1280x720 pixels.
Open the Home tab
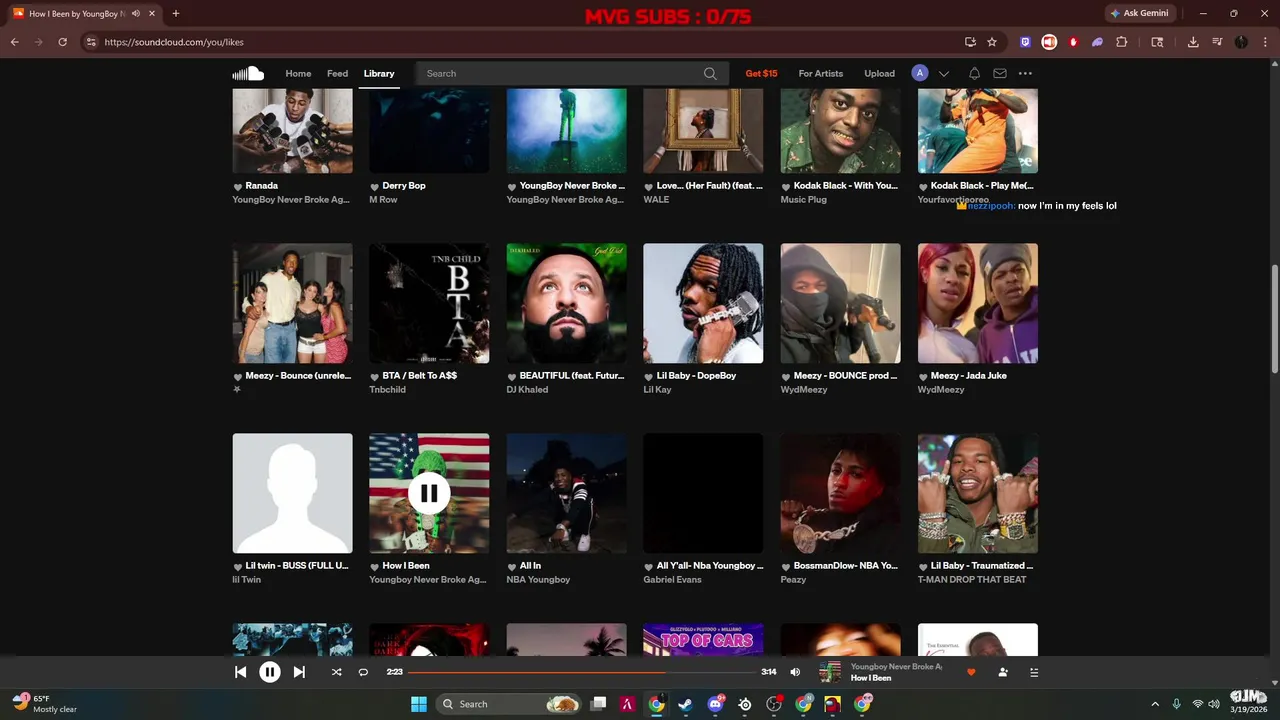298,73
